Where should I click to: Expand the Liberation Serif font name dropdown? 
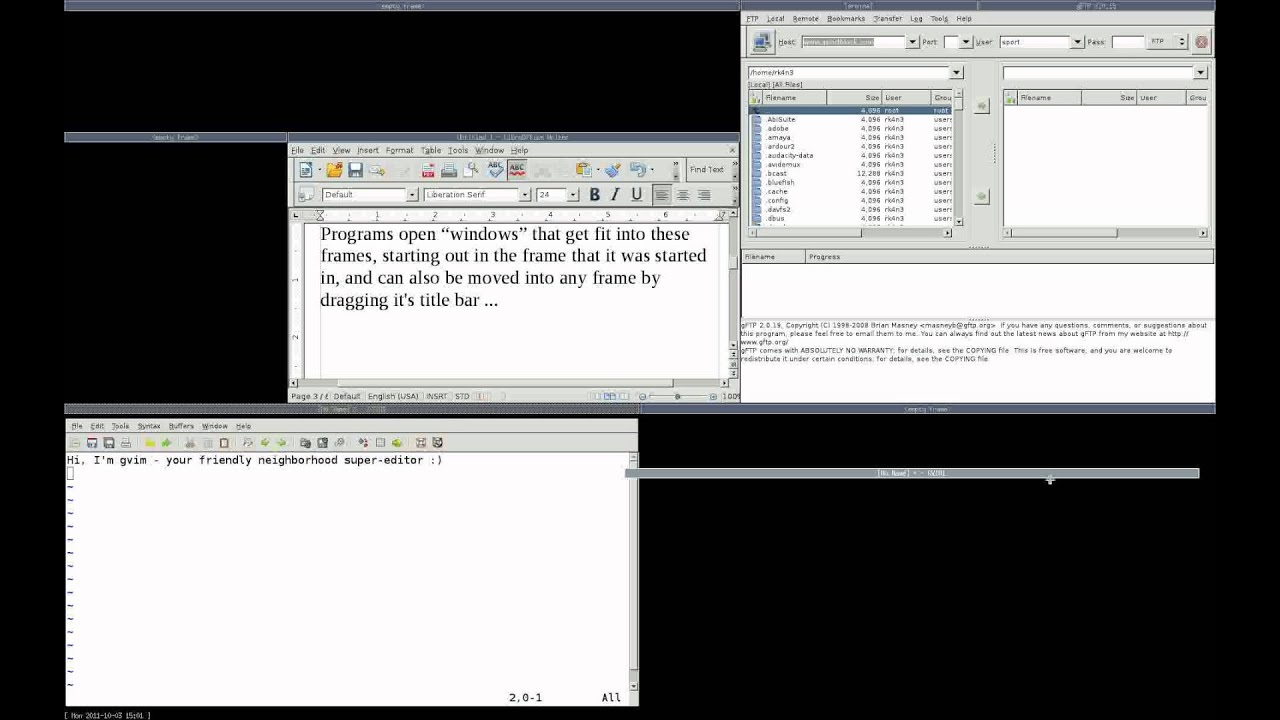(525, 195)
